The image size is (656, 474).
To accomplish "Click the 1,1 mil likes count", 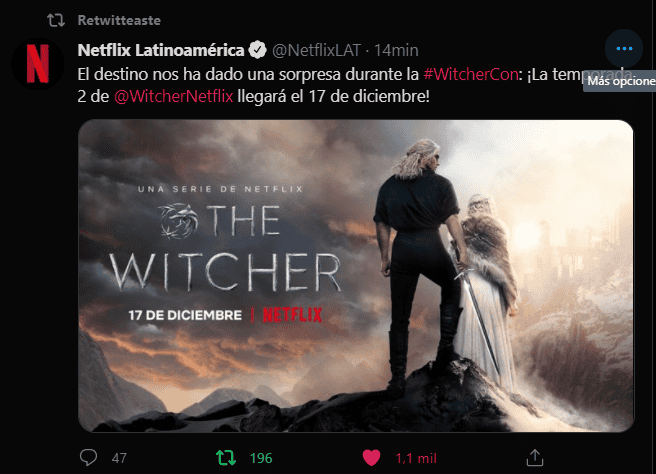I will point(416,458).
